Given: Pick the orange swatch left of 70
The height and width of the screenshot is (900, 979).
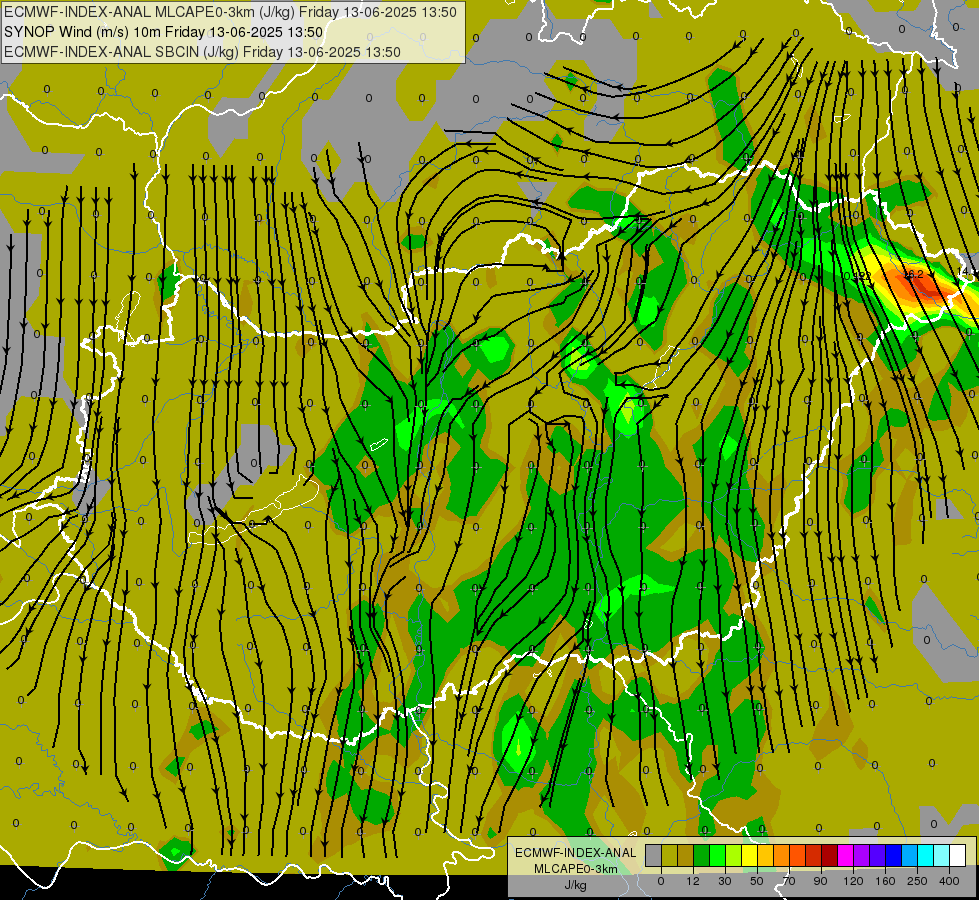Looking at the screenshot, I should click(x=781, y=855).
